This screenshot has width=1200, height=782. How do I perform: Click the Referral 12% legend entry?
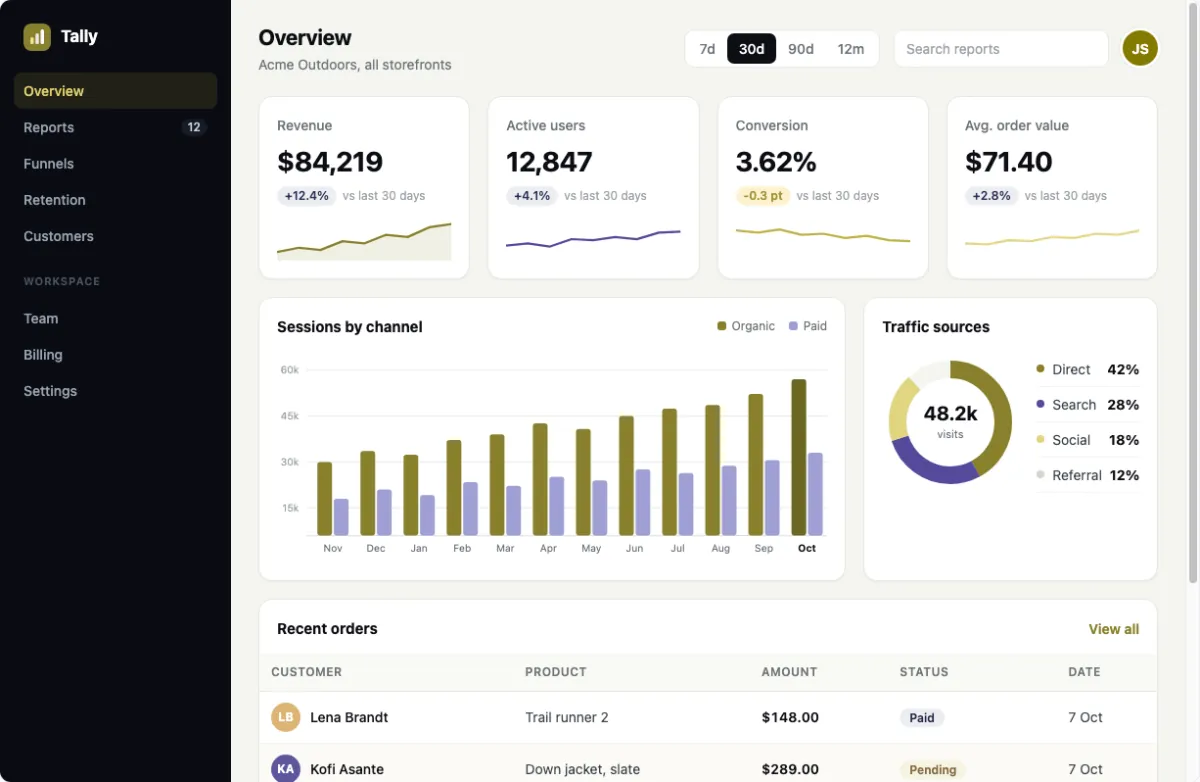(1087, 475)
